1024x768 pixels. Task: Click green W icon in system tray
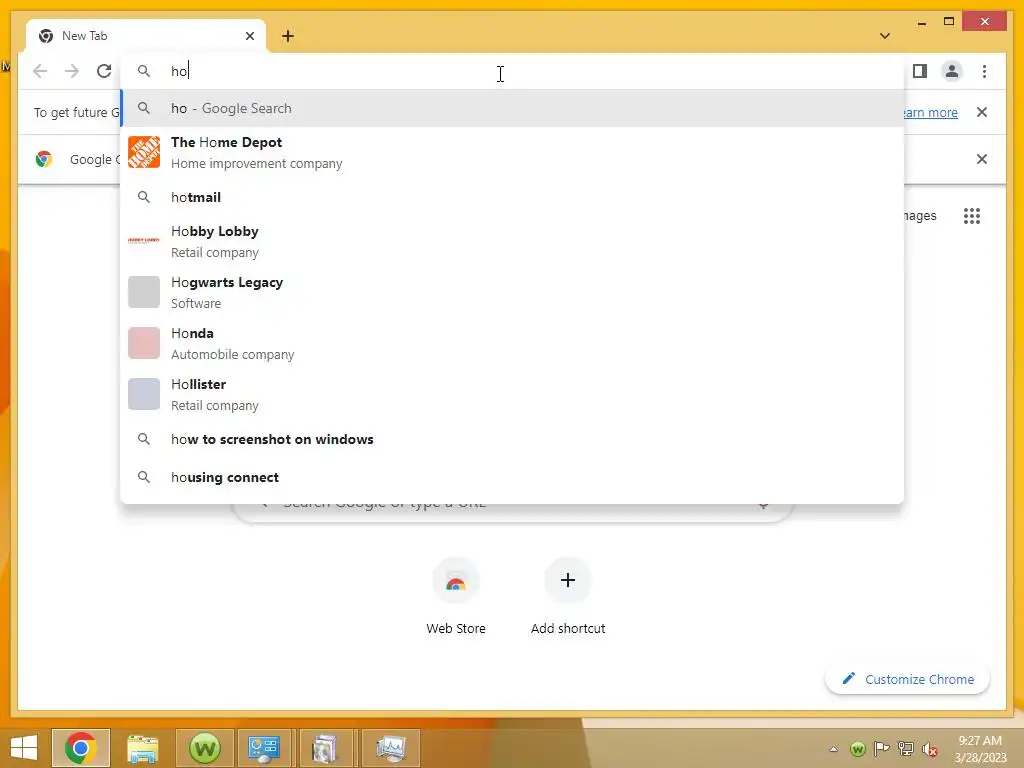click(857, 749)
